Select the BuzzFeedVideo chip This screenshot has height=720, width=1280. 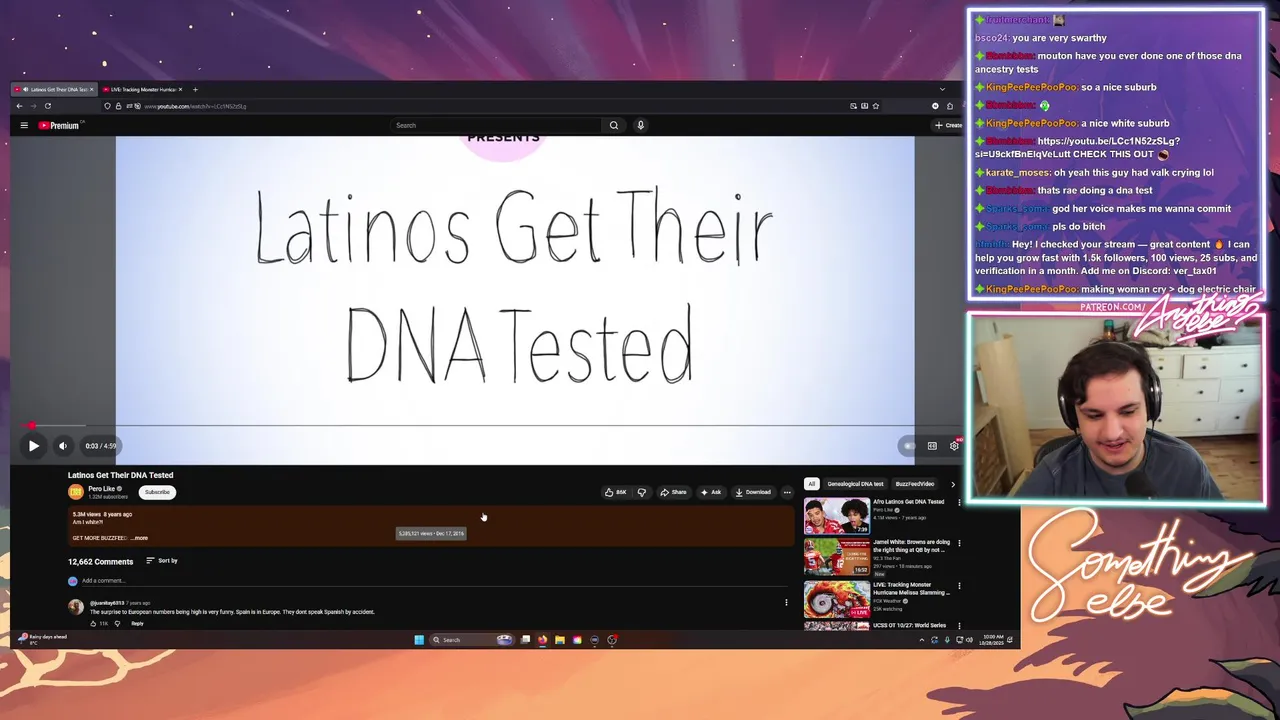(x=915, y=484)
